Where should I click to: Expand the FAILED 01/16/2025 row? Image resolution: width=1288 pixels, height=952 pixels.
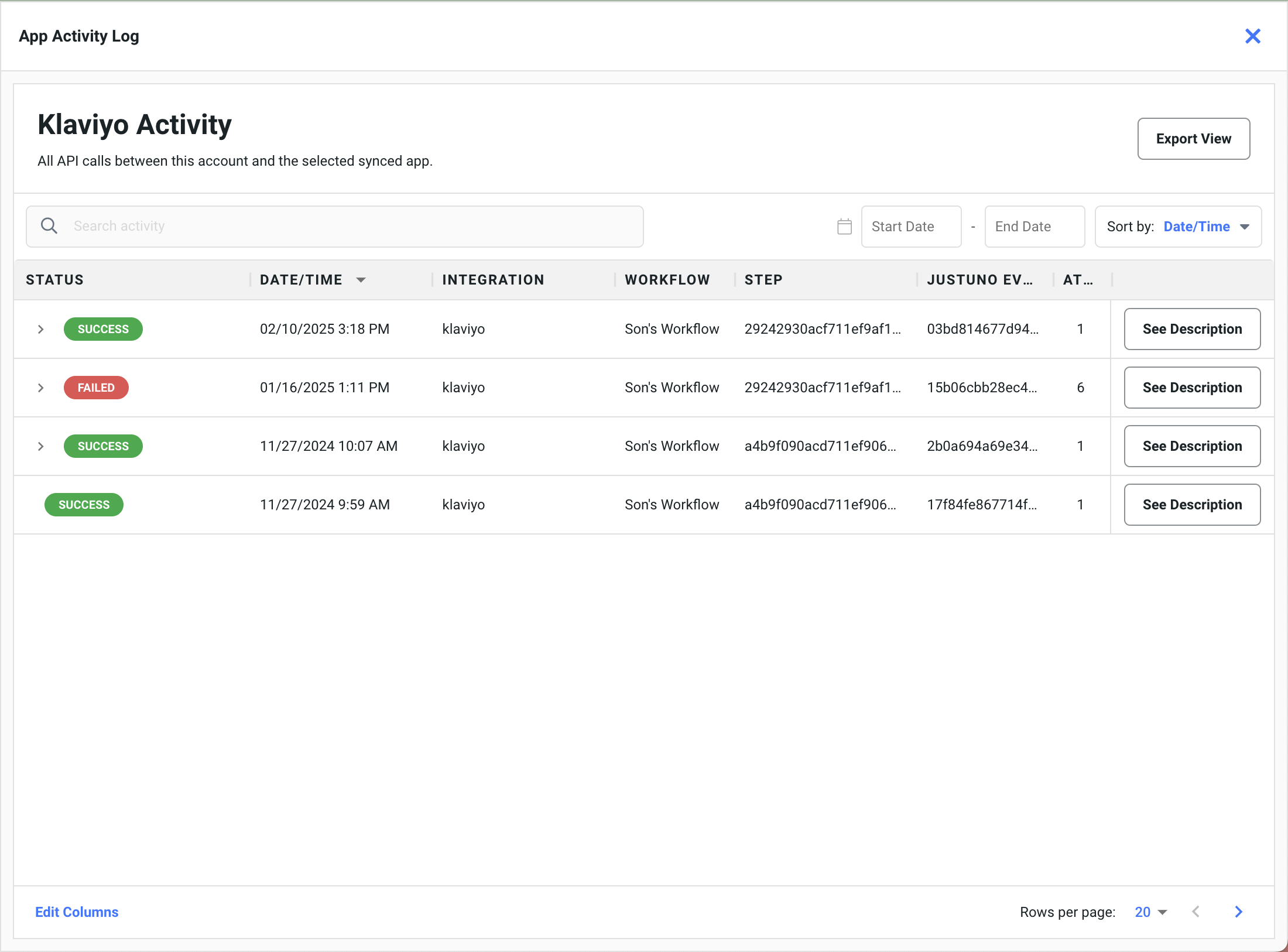40,388
